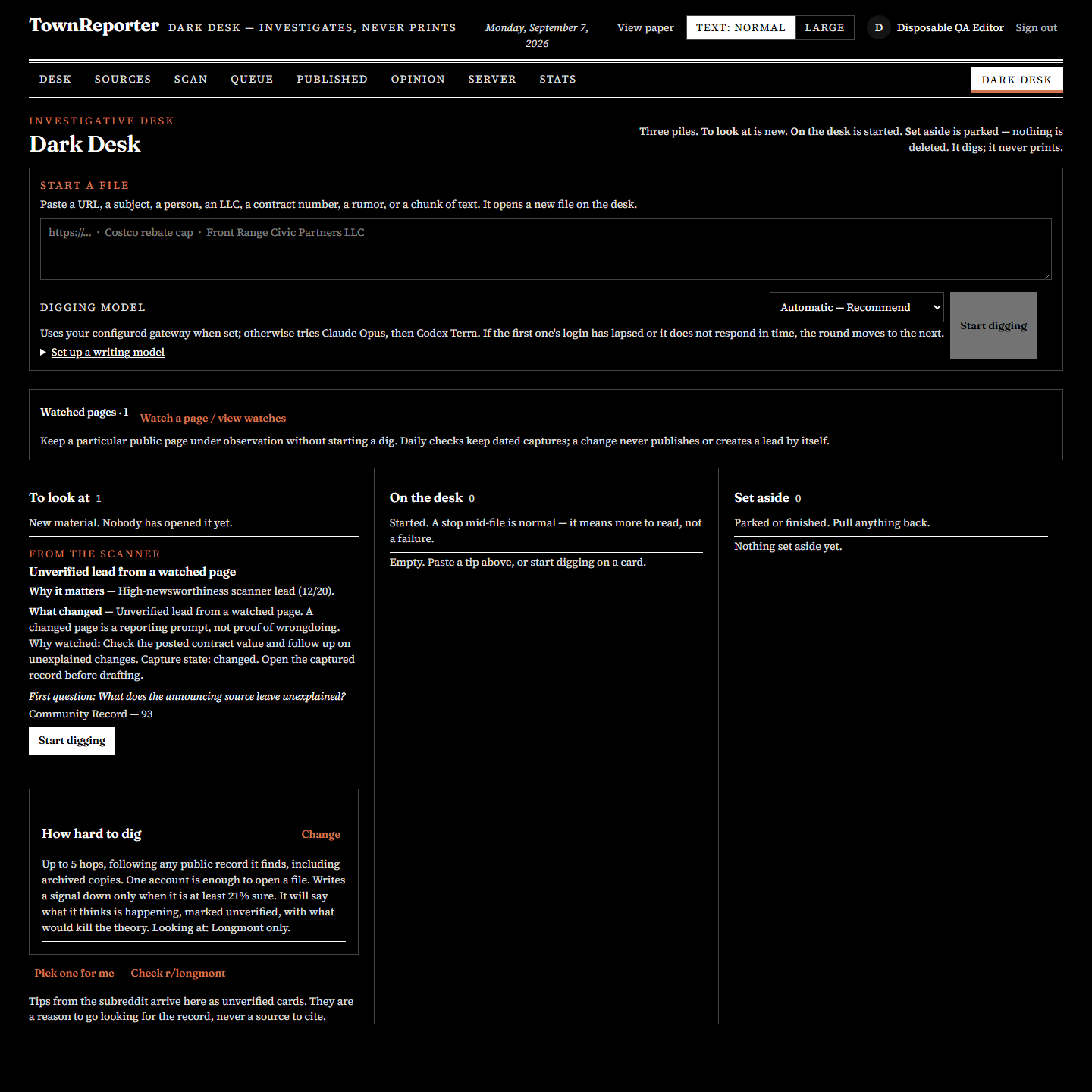The width and height of the screenshot is (1092, 1092).
Task: Switch text size to Large
Action: point(824,27)
